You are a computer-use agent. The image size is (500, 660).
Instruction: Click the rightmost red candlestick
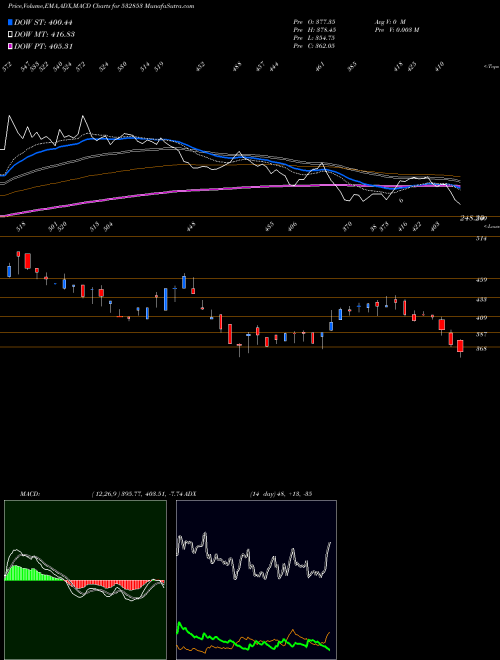(x=460, y=346)
